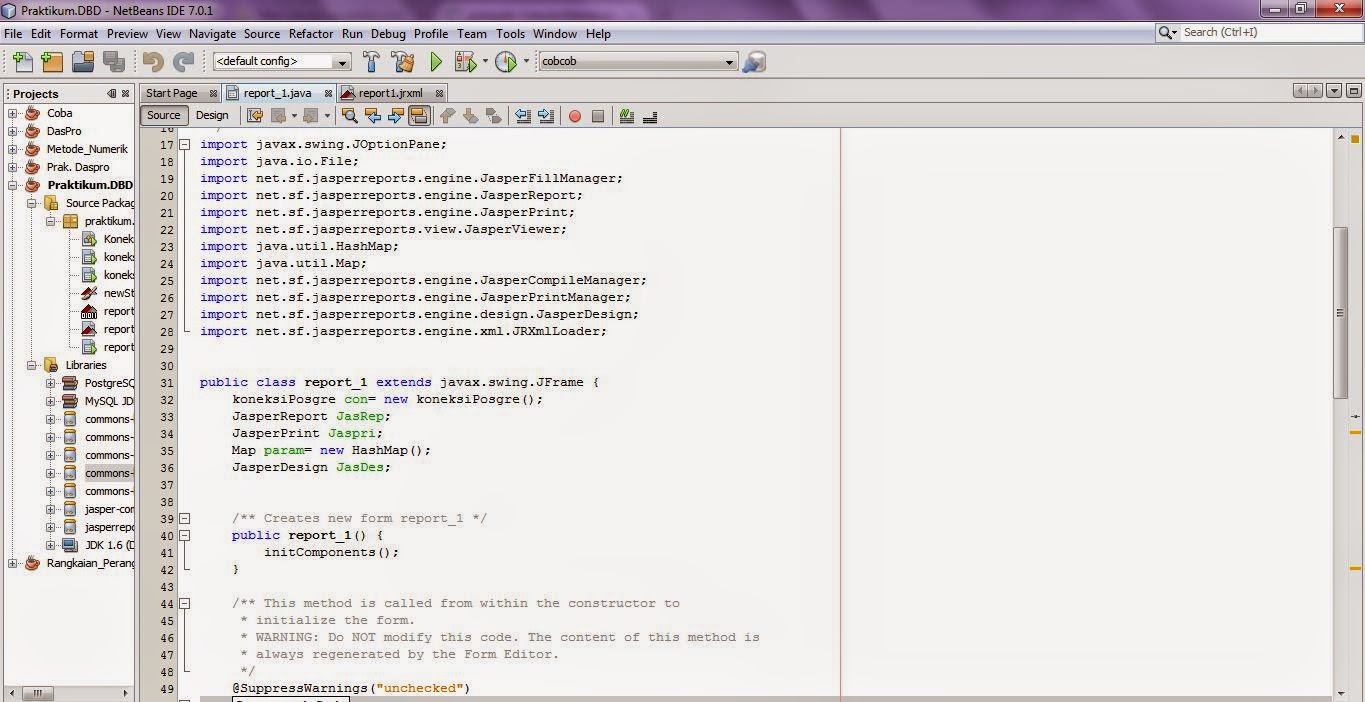
Task: Build the project with the hammer icon
Action: [x=370, y=61]
